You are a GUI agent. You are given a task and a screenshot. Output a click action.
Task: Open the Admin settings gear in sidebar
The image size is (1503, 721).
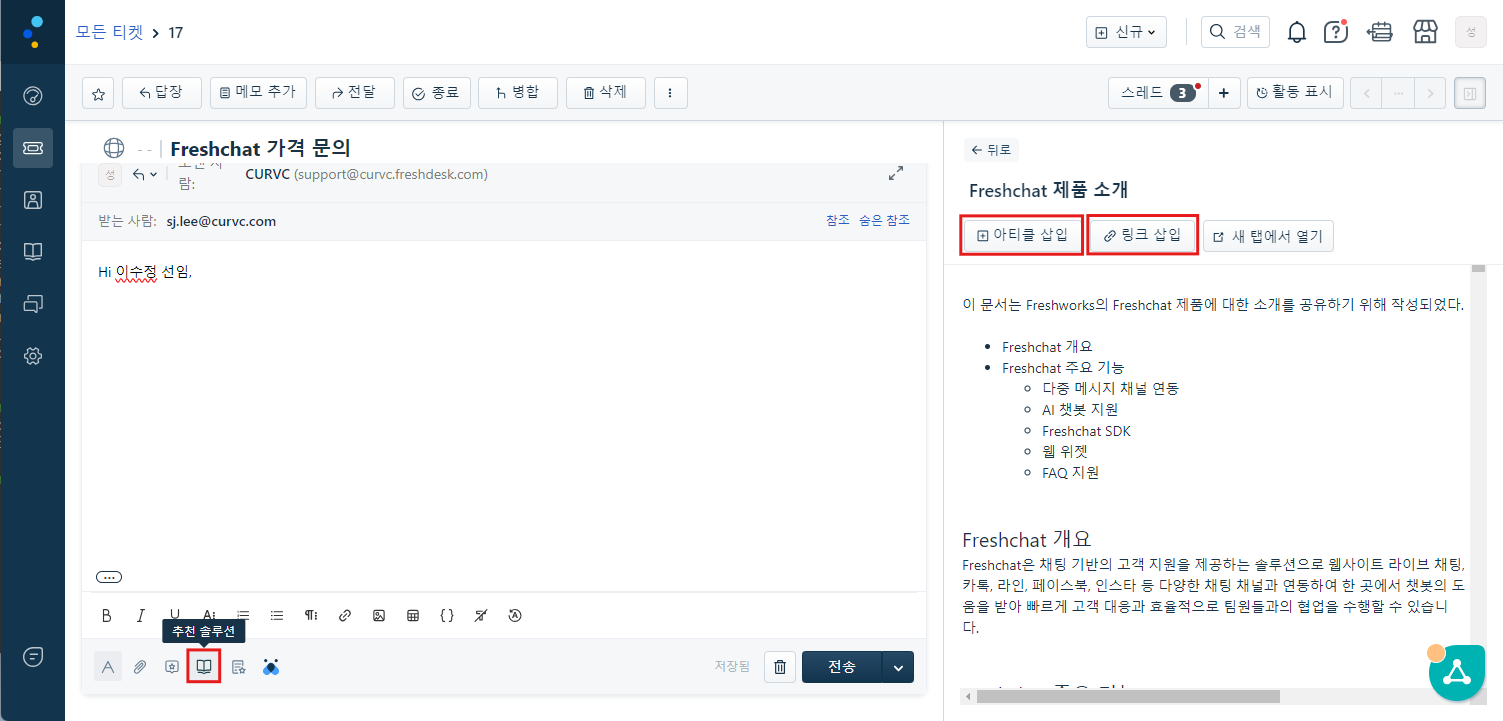pos(33,356)
